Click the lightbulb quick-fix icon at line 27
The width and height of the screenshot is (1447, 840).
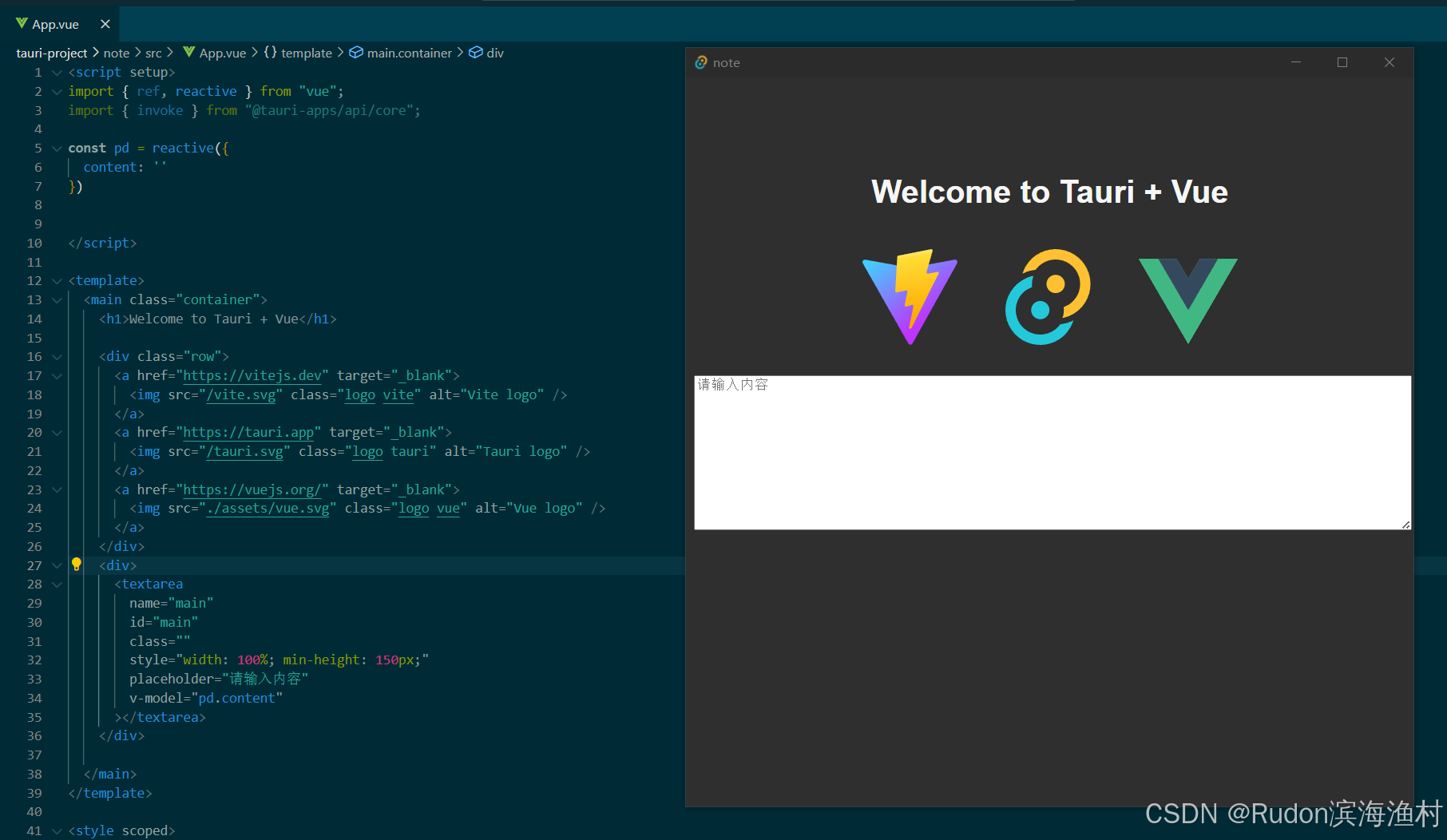[77, 565]
